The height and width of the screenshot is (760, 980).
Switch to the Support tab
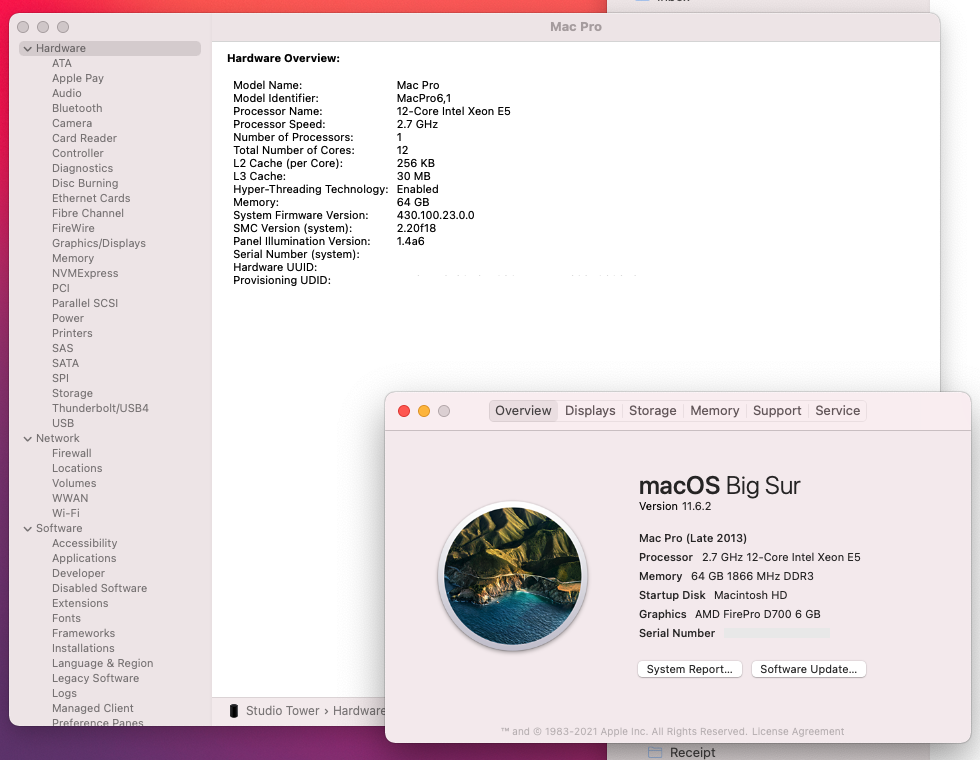point(777,411)
